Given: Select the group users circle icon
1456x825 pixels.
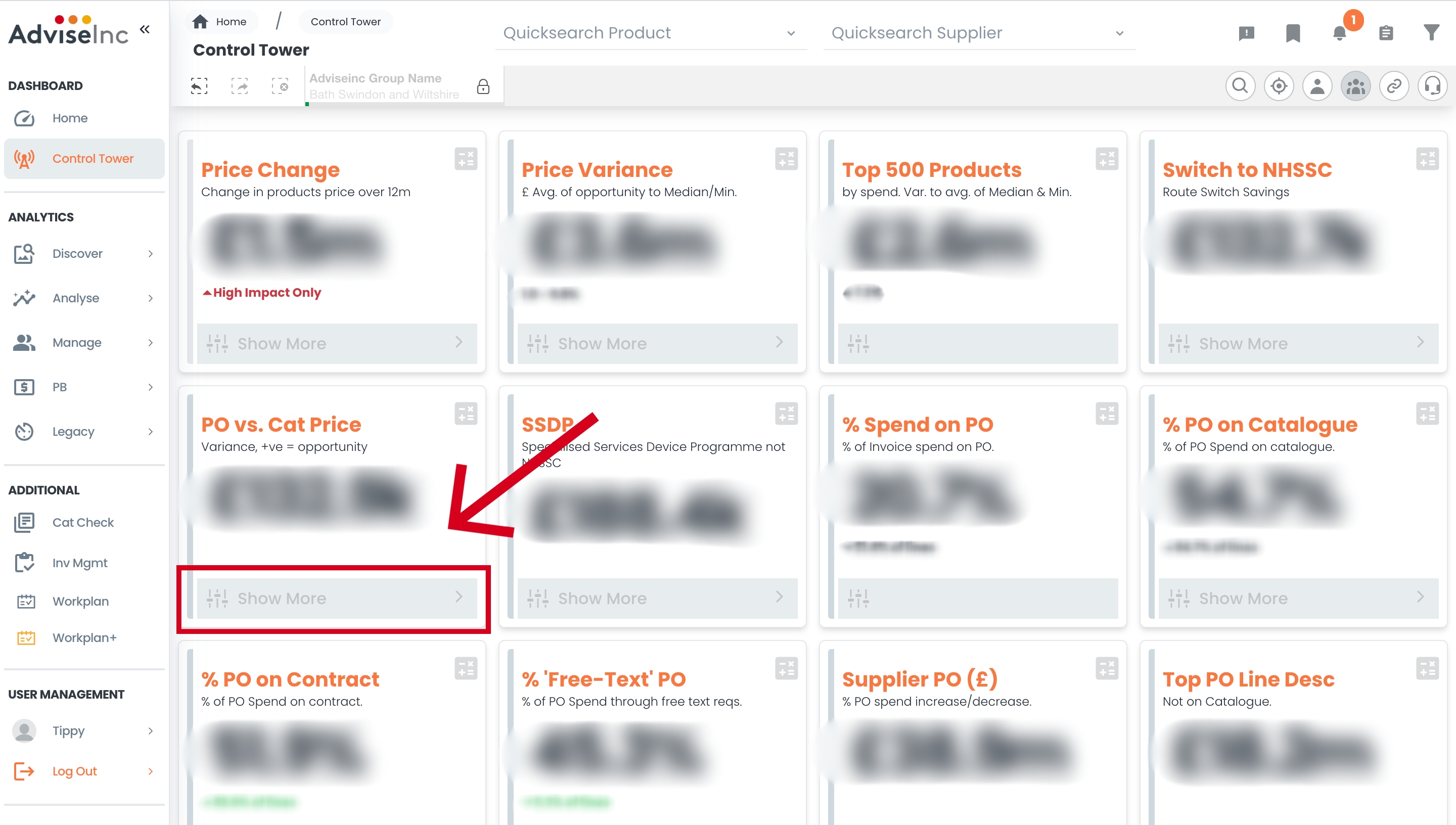Looking at the screenshot, I should pyautogui.click(x=1355, y=86).
